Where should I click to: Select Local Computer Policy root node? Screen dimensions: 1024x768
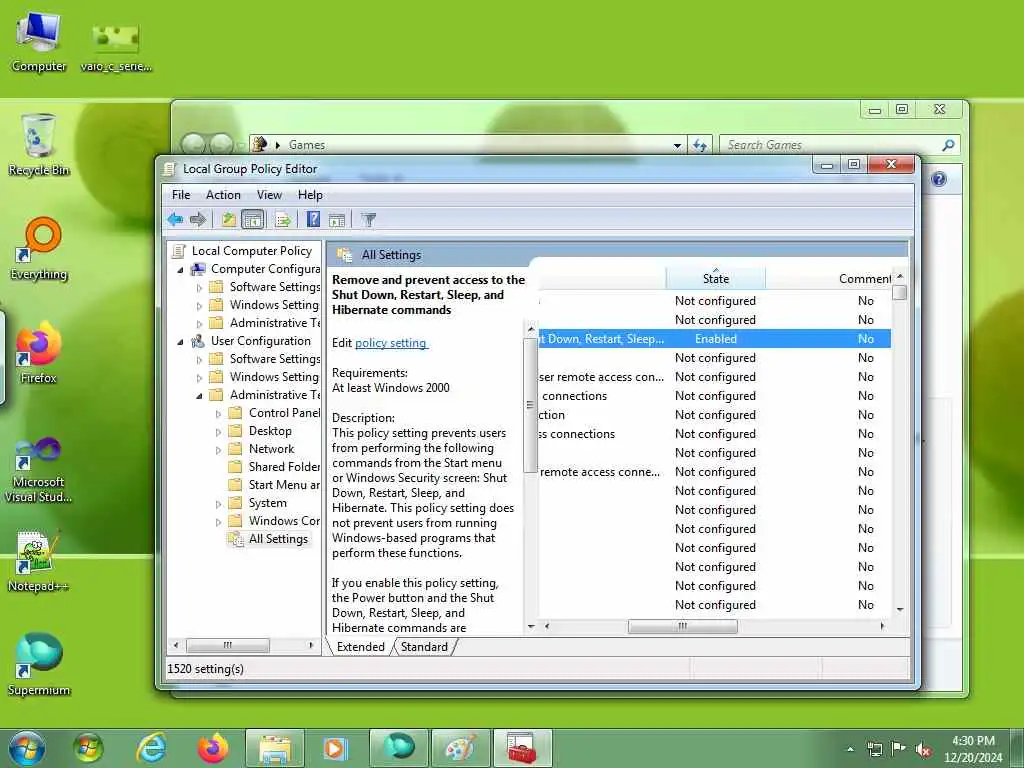251,251
